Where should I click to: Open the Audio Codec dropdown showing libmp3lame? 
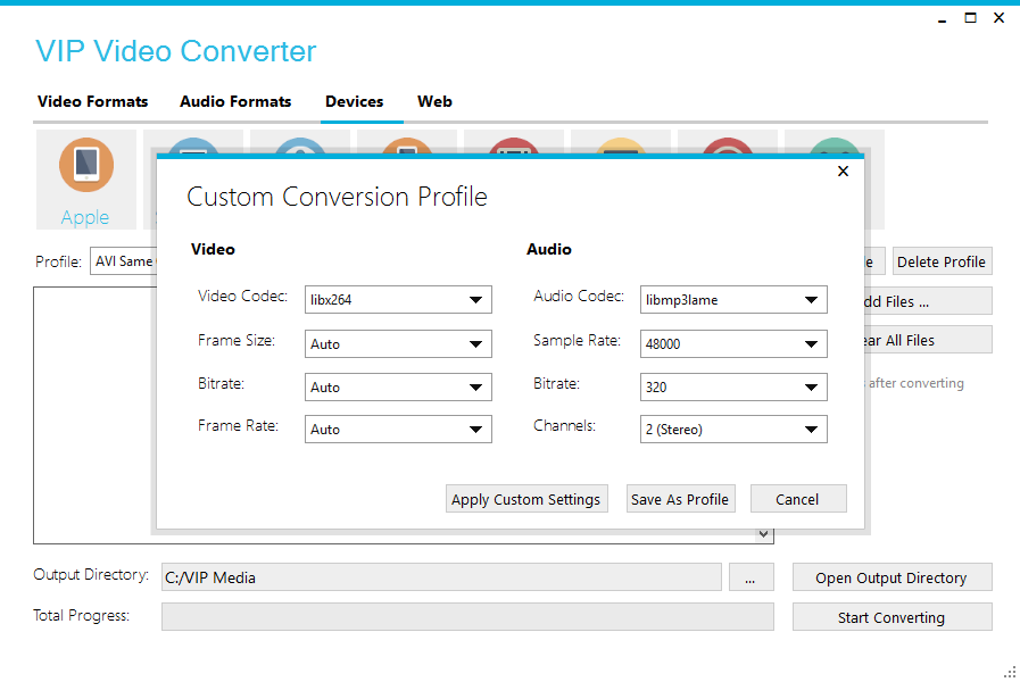point(734,299)
